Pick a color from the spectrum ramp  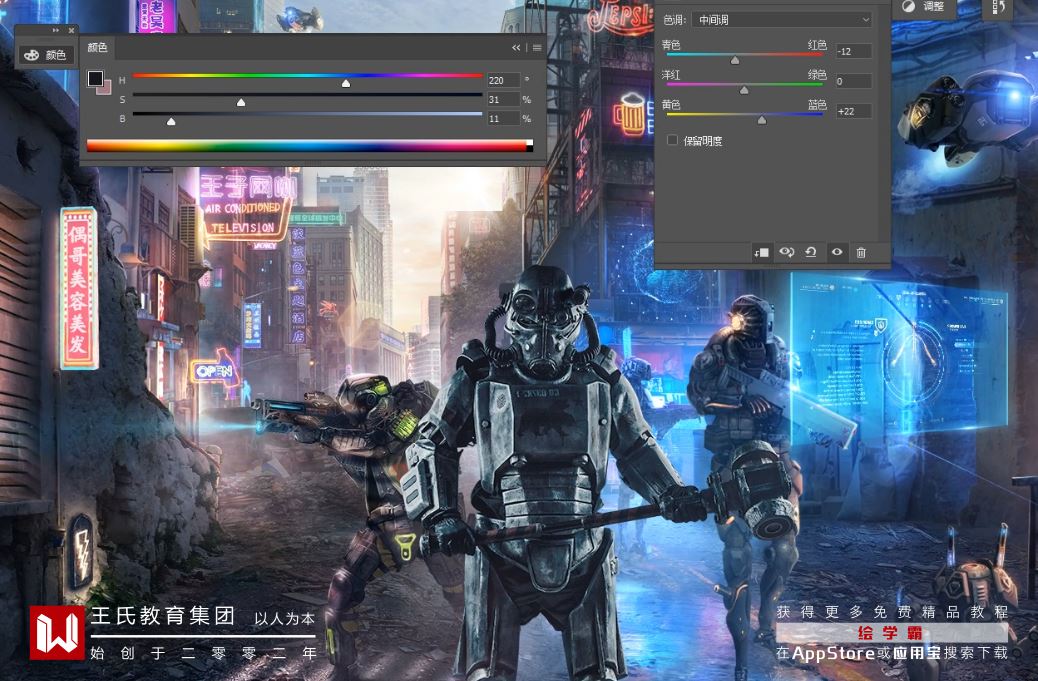(307, 146)
